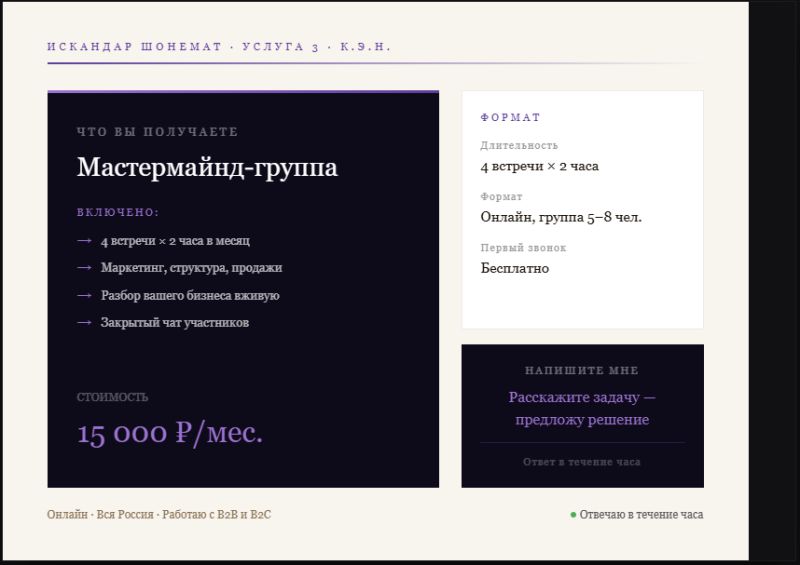The height and width of the screenshot is (565, 800).
Task: Click the "Бесплатно" first call value
Action: (515, 268)
